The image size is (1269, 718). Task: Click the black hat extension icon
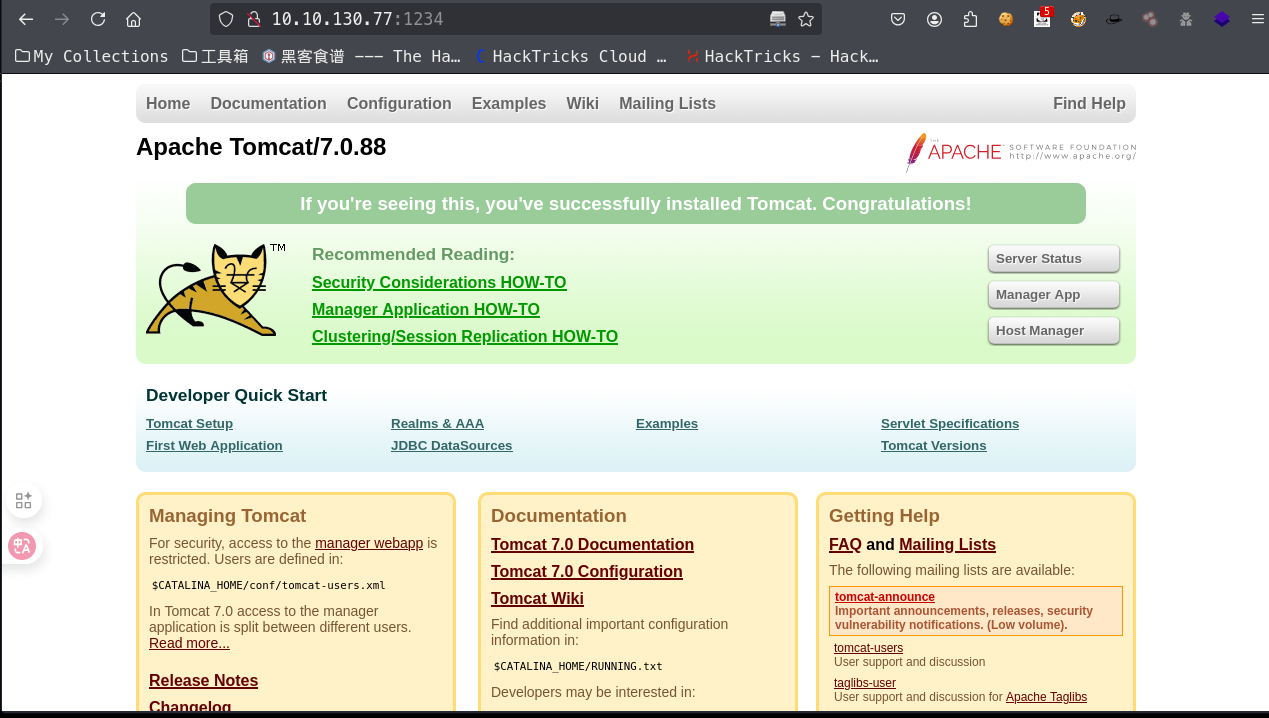[1114, 19]
